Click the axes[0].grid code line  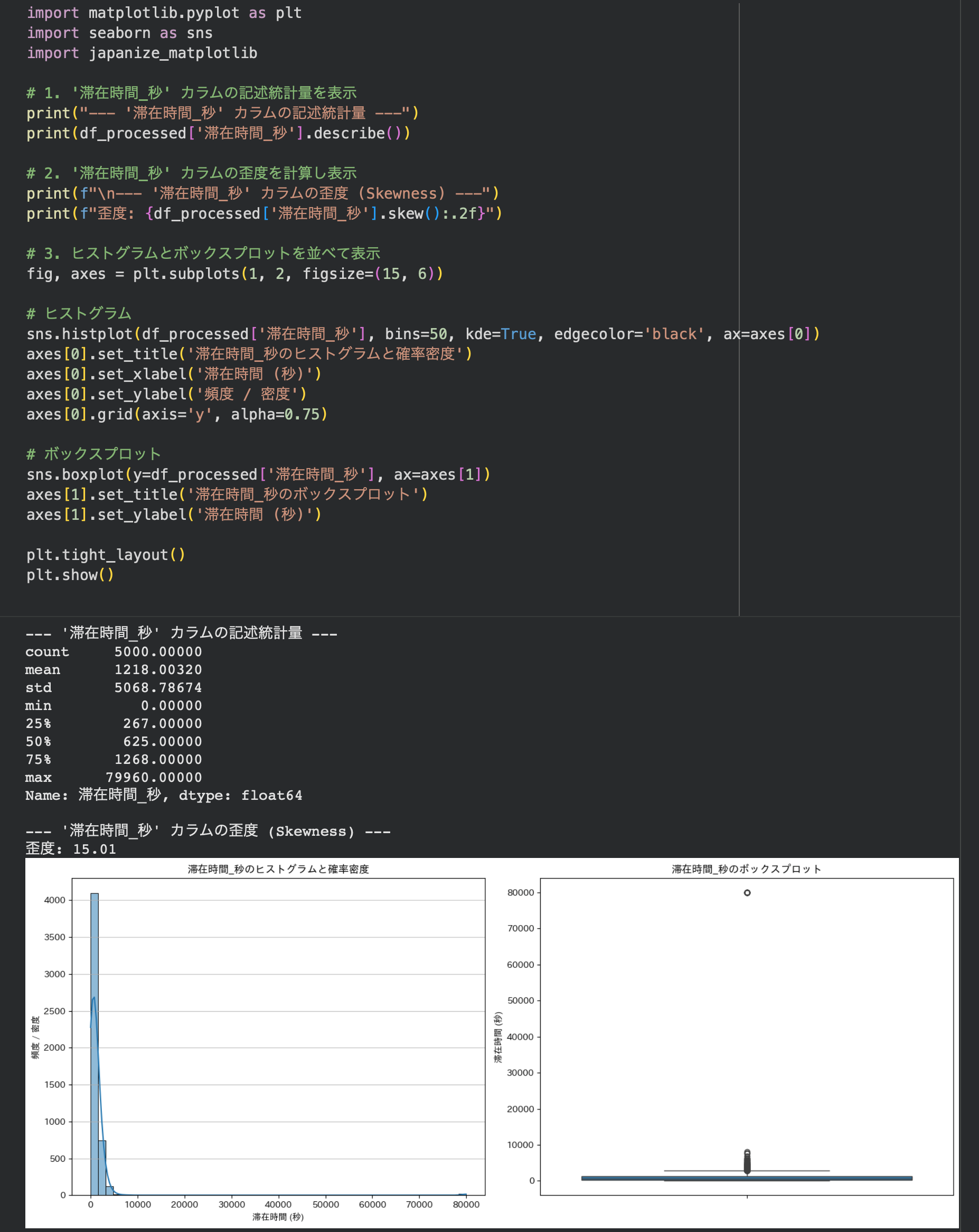tap(177, 414)
